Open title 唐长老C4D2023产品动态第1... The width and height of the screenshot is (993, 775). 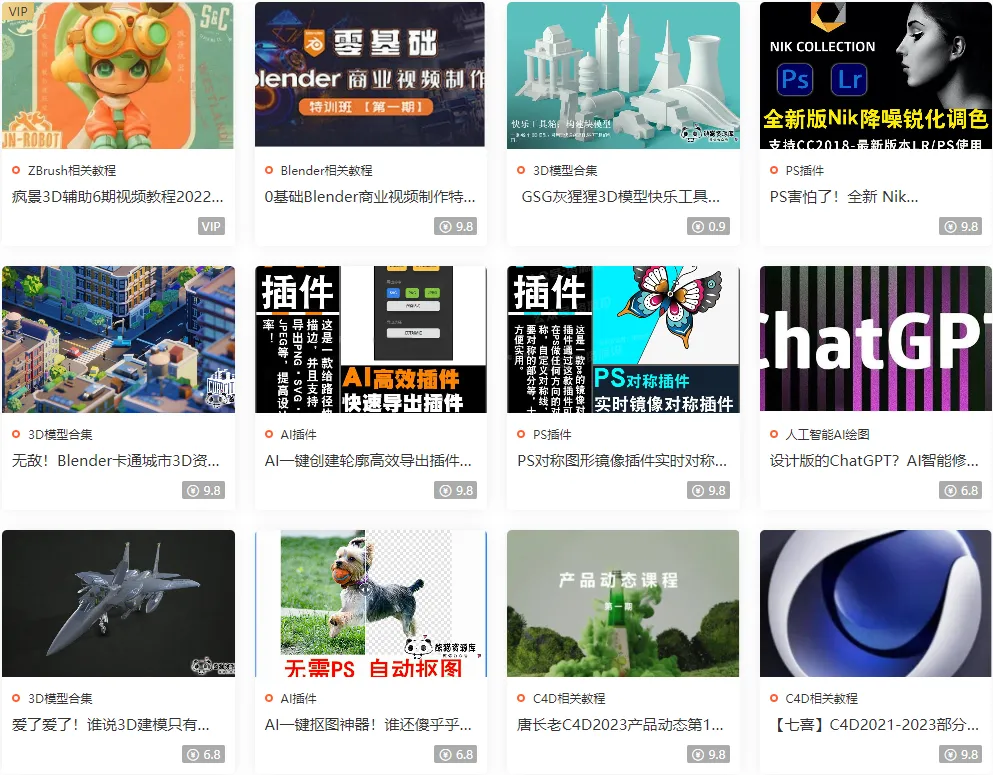click(620, 725)
